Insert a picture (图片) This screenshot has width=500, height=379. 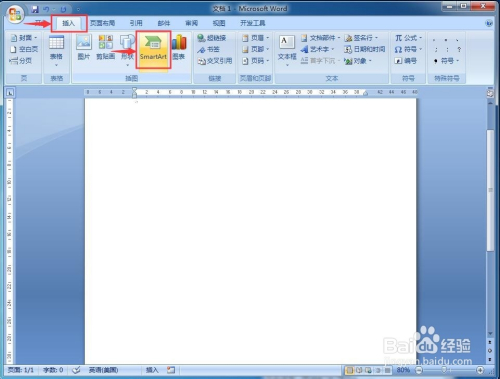pos(84,47)
